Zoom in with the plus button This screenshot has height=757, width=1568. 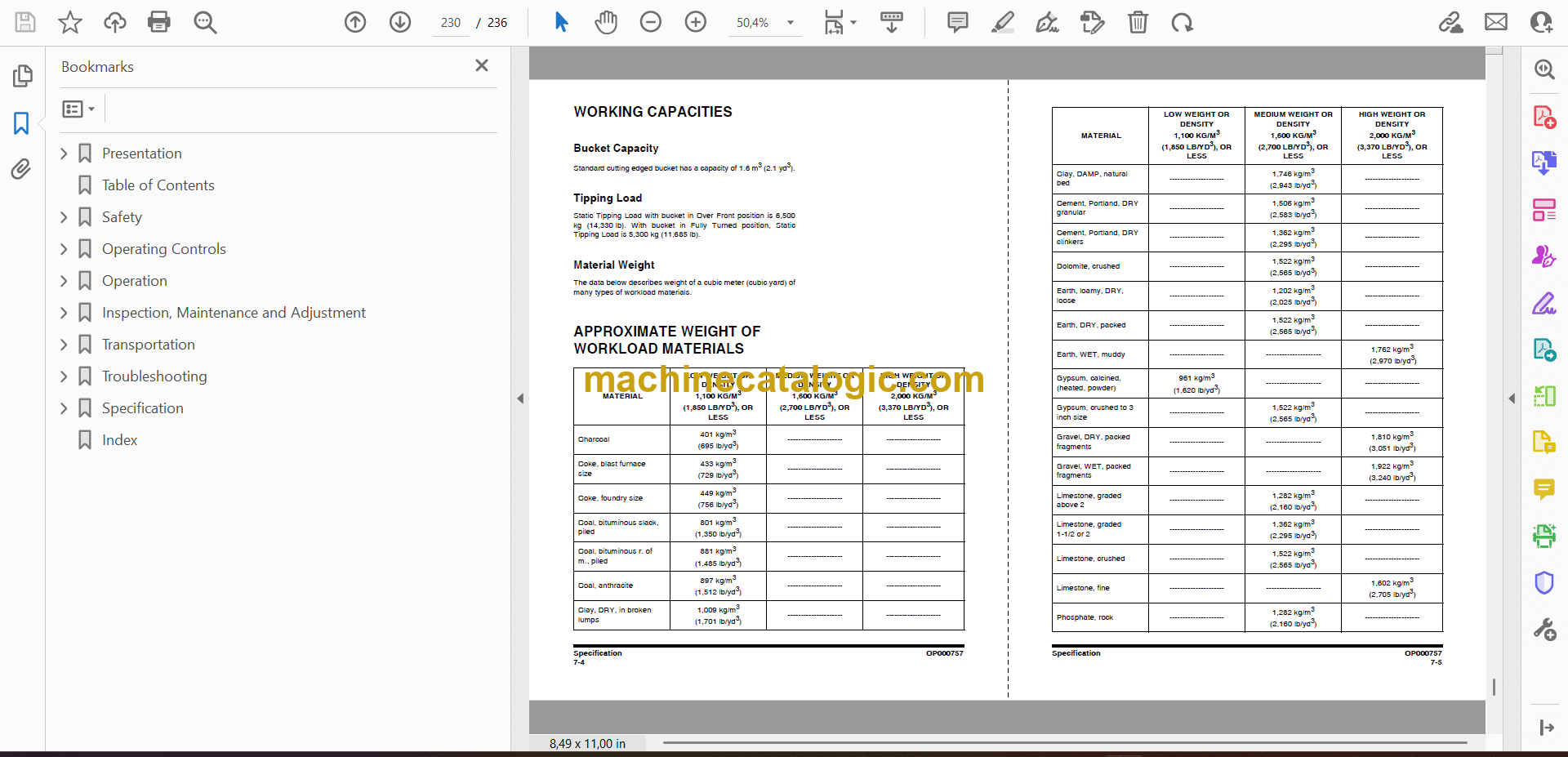click(696, 22)
